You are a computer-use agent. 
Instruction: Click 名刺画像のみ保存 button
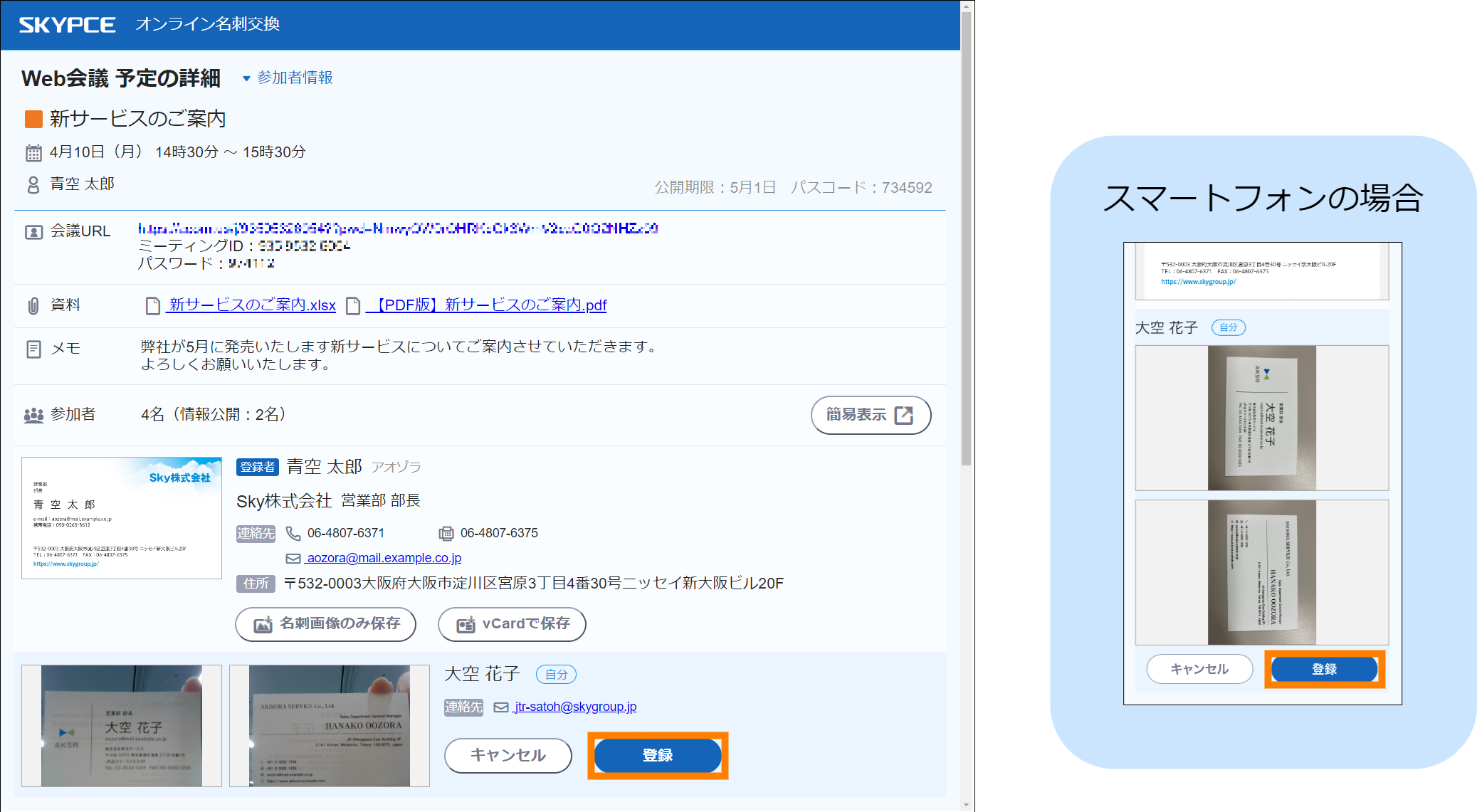click(x=326, y=624)
